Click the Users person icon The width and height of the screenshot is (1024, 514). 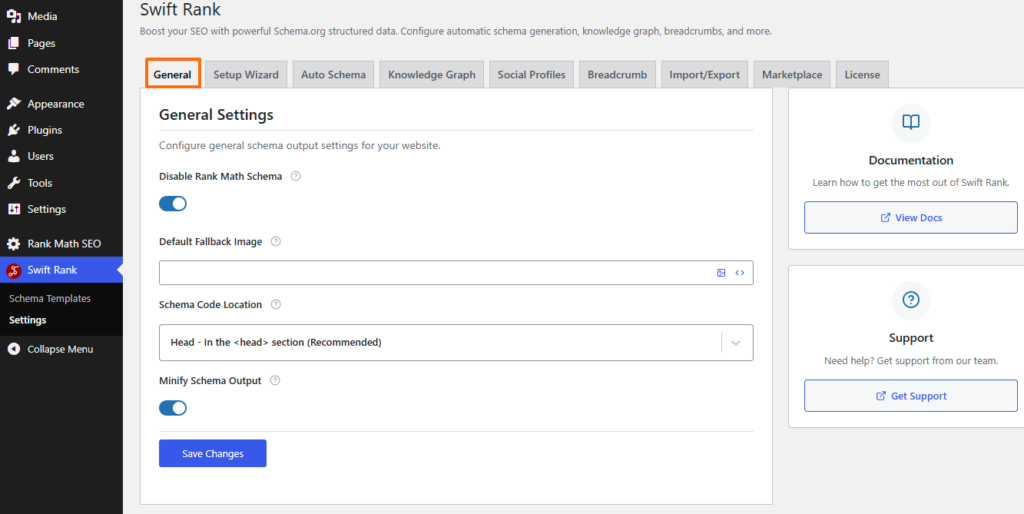(14, 156)
